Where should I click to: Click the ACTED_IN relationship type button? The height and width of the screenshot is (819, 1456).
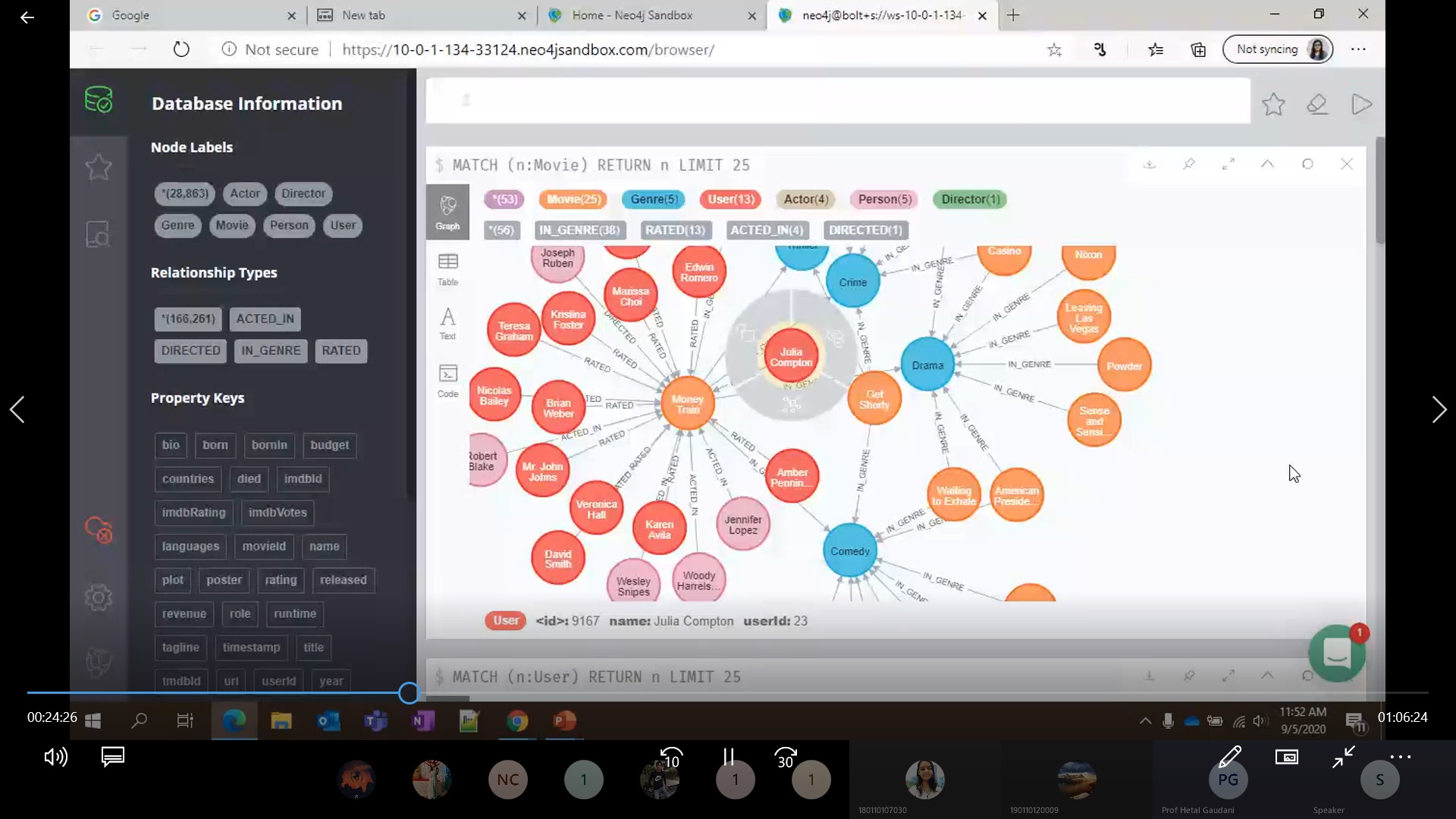(x=265, y=318)
